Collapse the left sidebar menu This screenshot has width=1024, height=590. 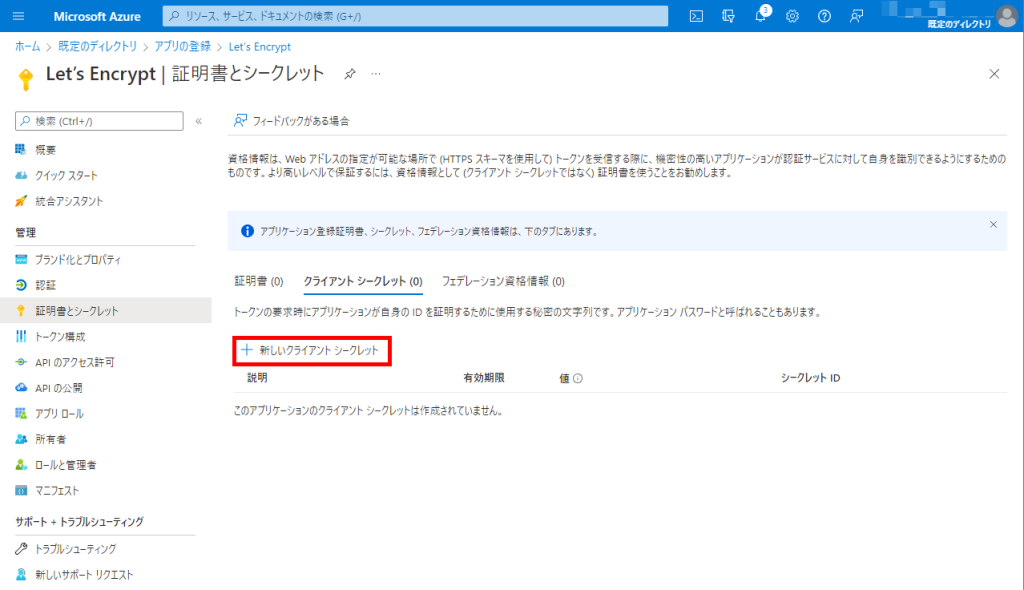pyautogui.click(x=199, y=121)
